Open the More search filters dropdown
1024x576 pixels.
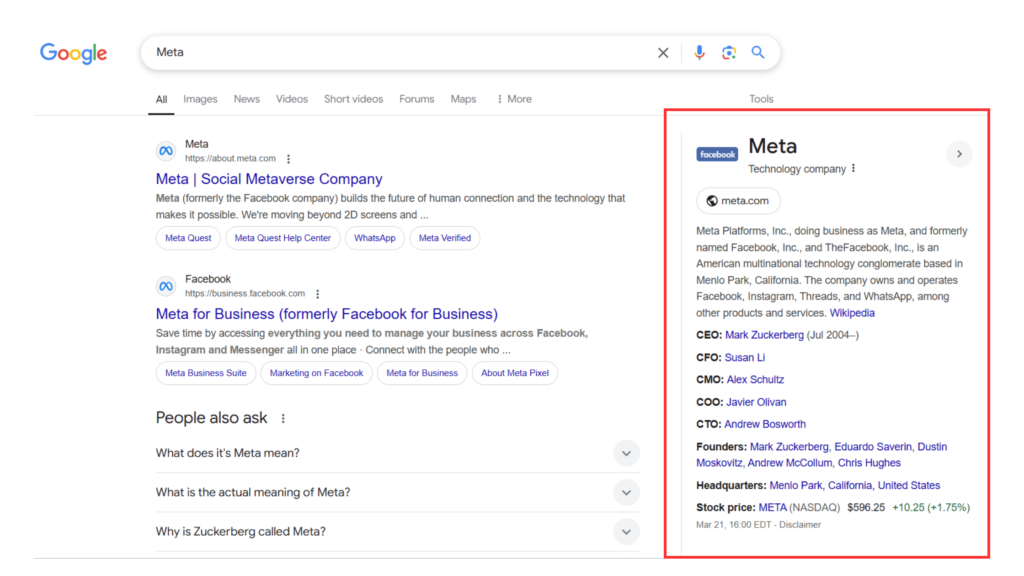(514, 99)
